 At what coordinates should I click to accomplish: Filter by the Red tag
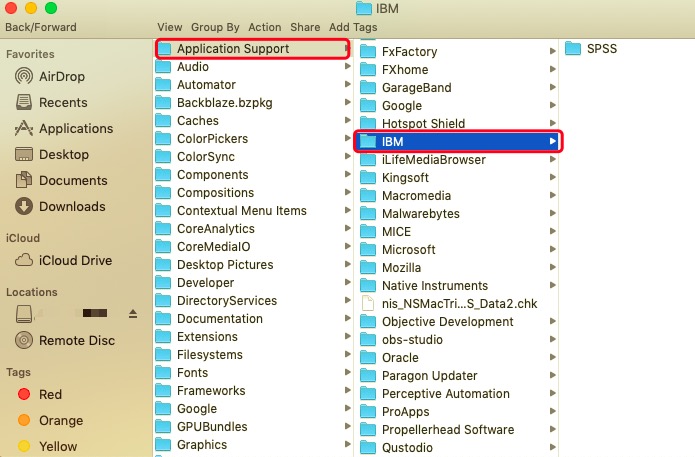39,394
